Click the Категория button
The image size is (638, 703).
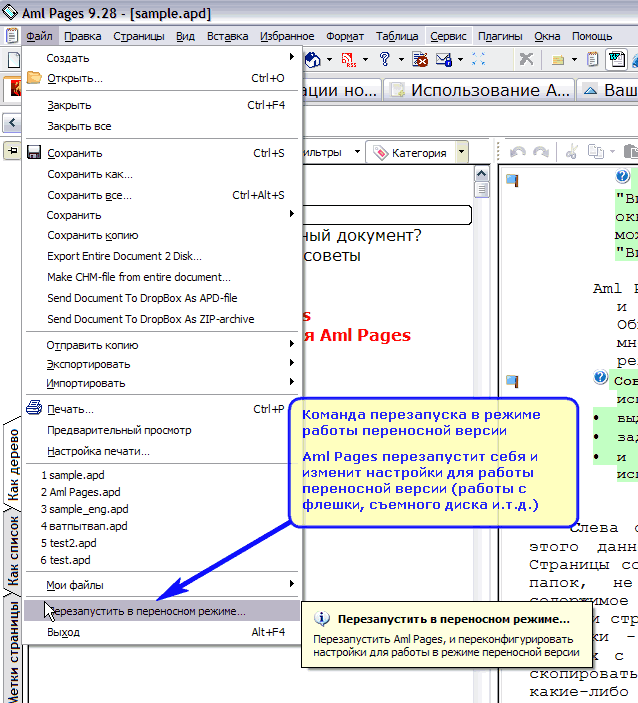(x=412, y=152)
